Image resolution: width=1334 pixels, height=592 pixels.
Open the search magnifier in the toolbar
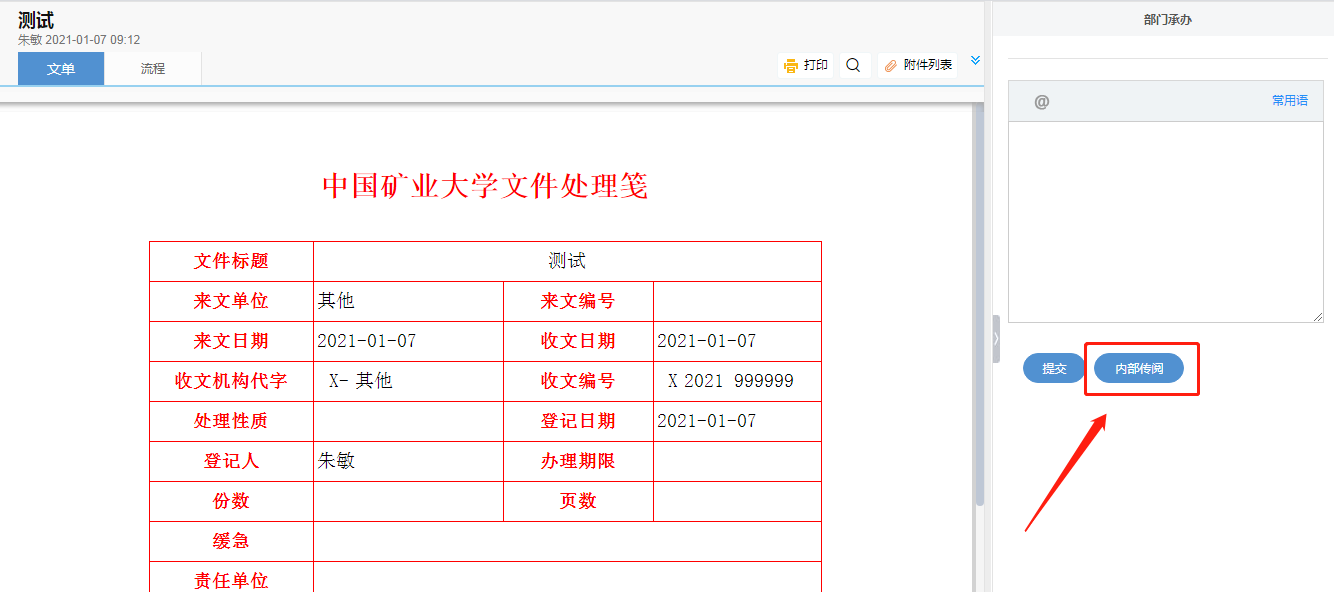(x=853, y=65)
